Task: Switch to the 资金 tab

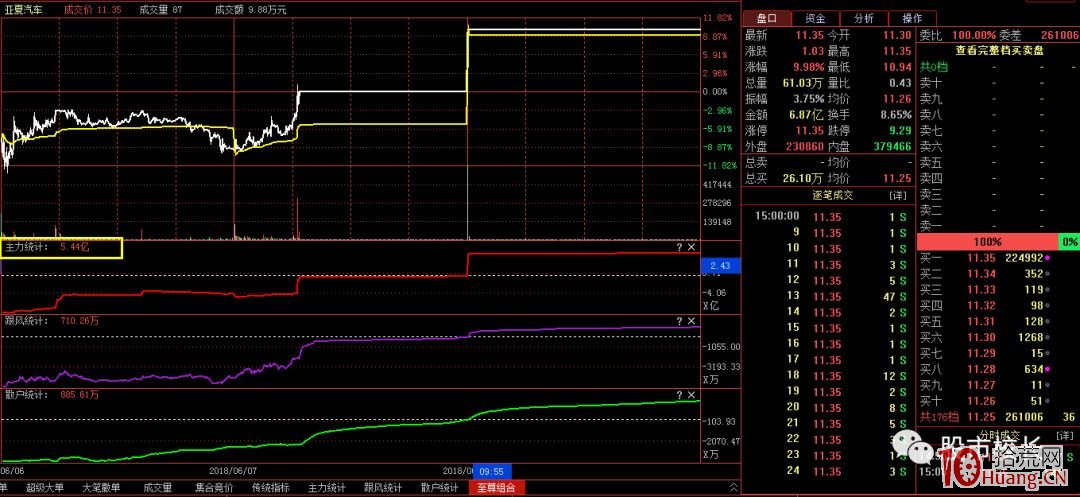Action: click(x=815, y=18)
